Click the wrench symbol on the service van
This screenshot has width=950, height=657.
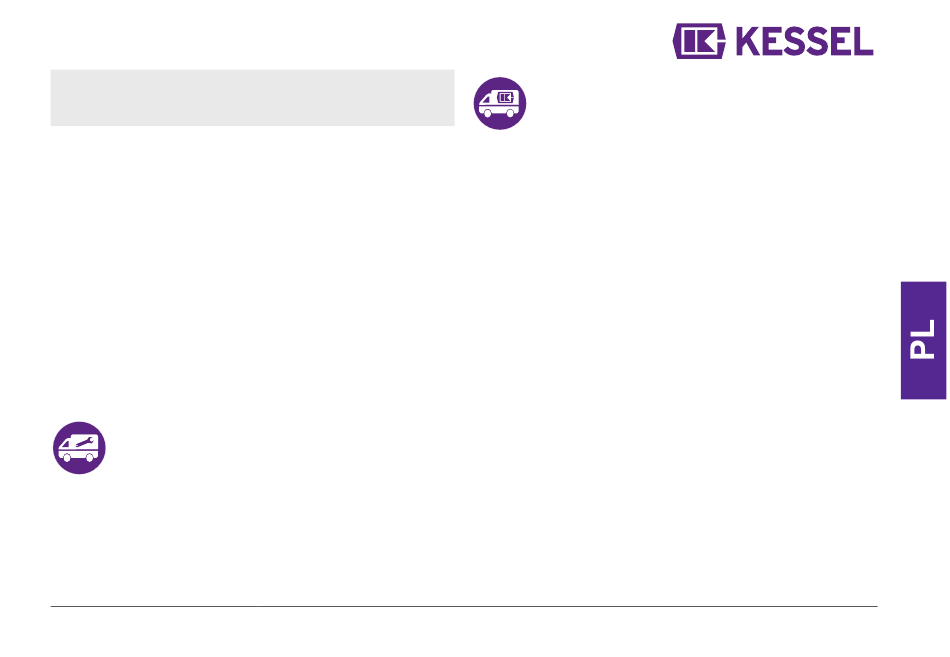pyautogui.click(x=85, y=442)
